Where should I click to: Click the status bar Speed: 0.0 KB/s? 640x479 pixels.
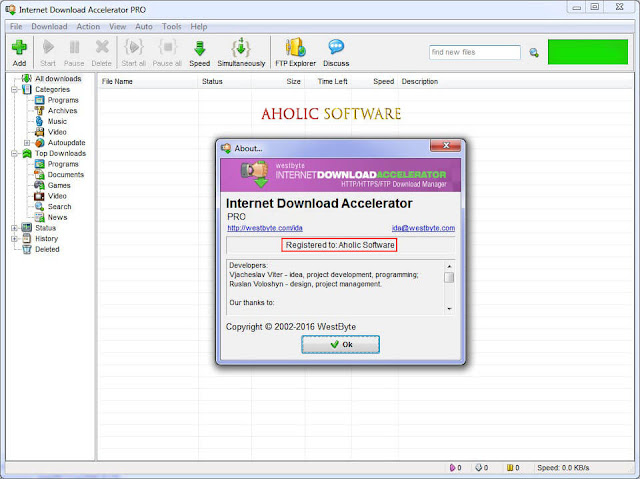click(563, 468)
